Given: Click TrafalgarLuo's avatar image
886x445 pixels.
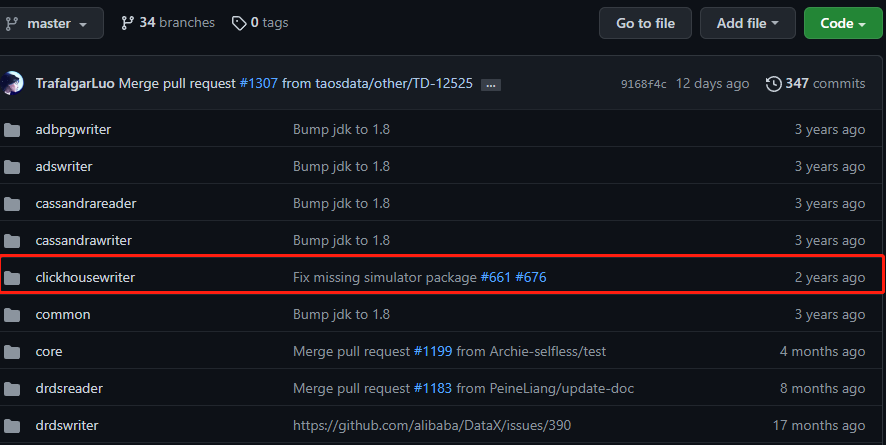Looking at the screenshot, I should pyautogui.click(x=12, y=84).
